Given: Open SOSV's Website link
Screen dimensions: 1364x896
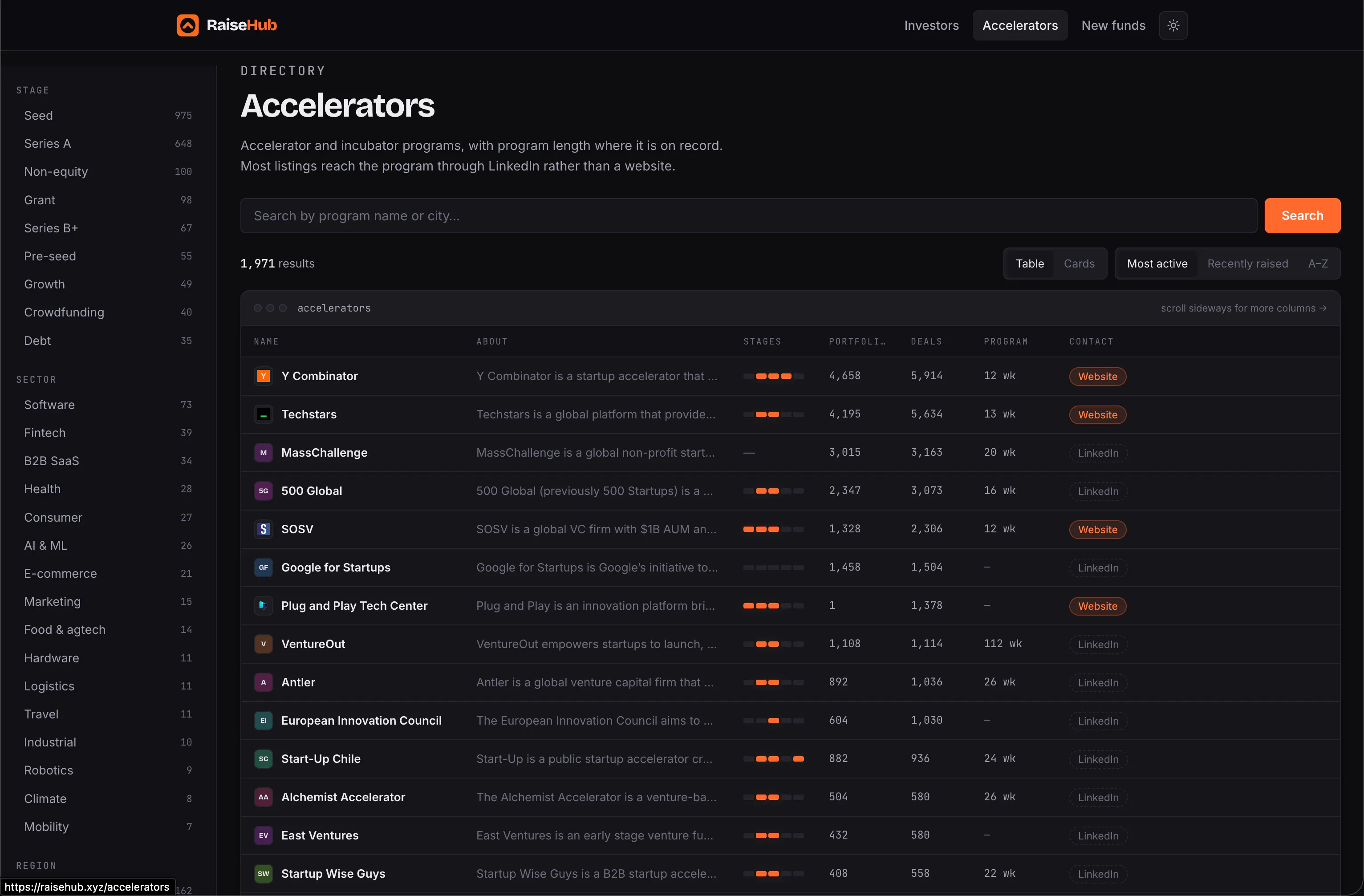Looking at the screenshot, I should point(1097,529).
